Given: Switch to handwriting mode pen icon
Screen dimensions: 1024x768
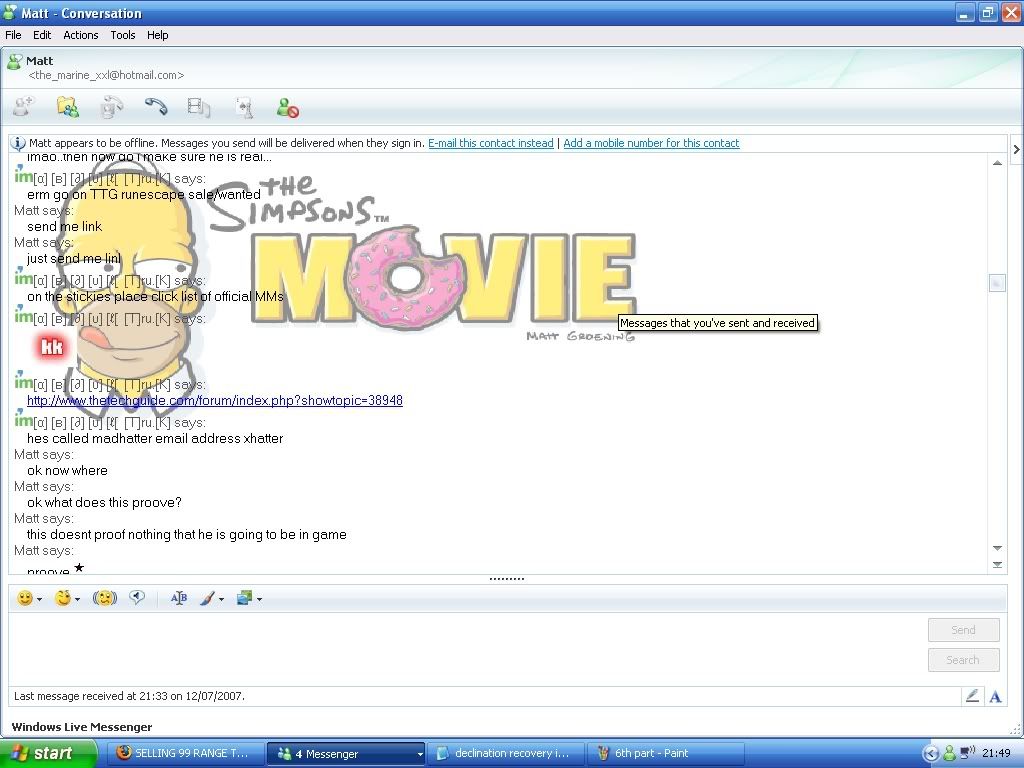Looking at the screenshot, I should (971, 696).
